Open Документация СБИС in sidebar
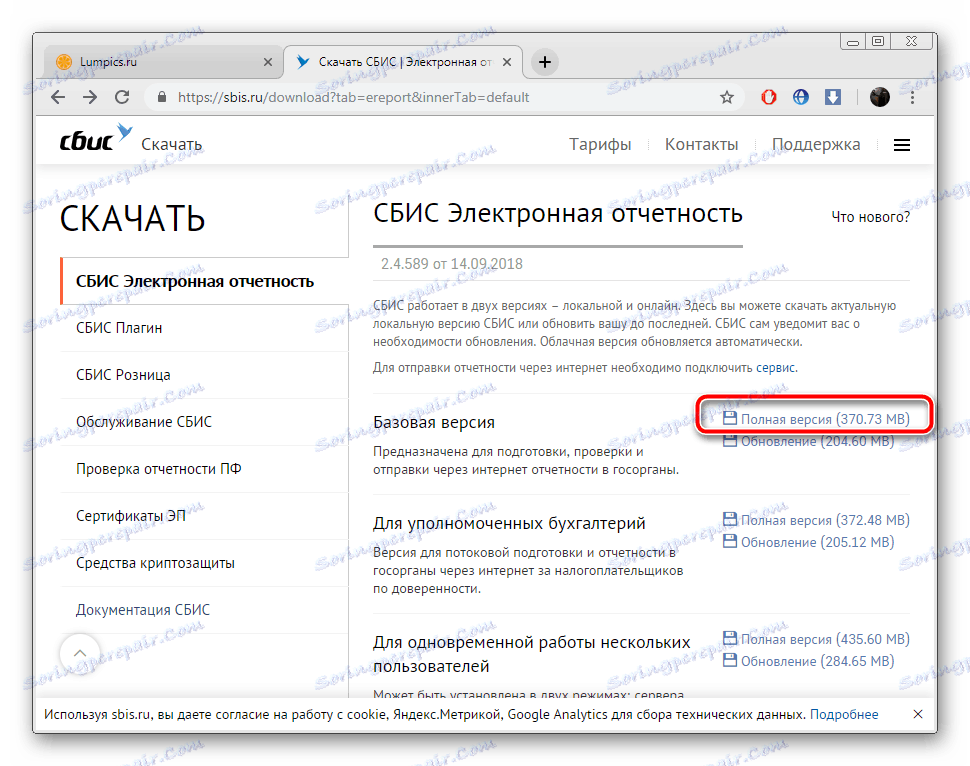970x766 pixels. tap(205, 610)
